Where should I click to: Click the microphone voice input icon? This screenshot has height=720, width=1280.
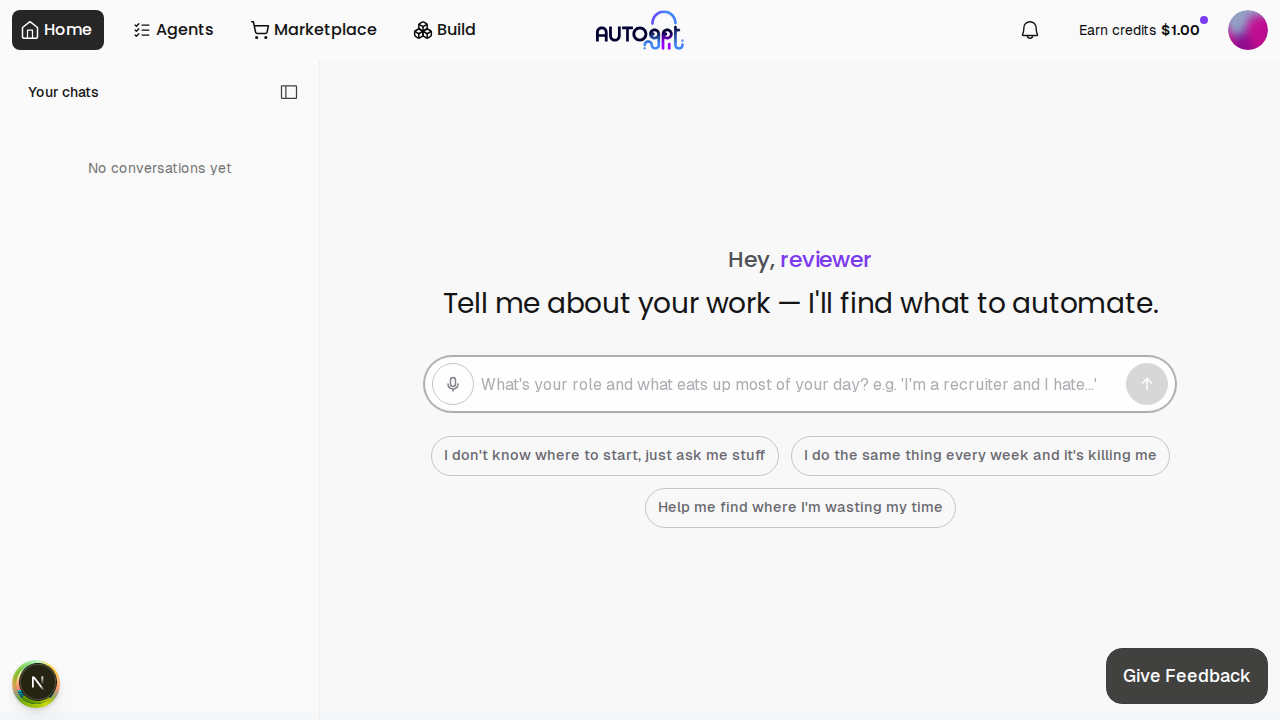453,384
